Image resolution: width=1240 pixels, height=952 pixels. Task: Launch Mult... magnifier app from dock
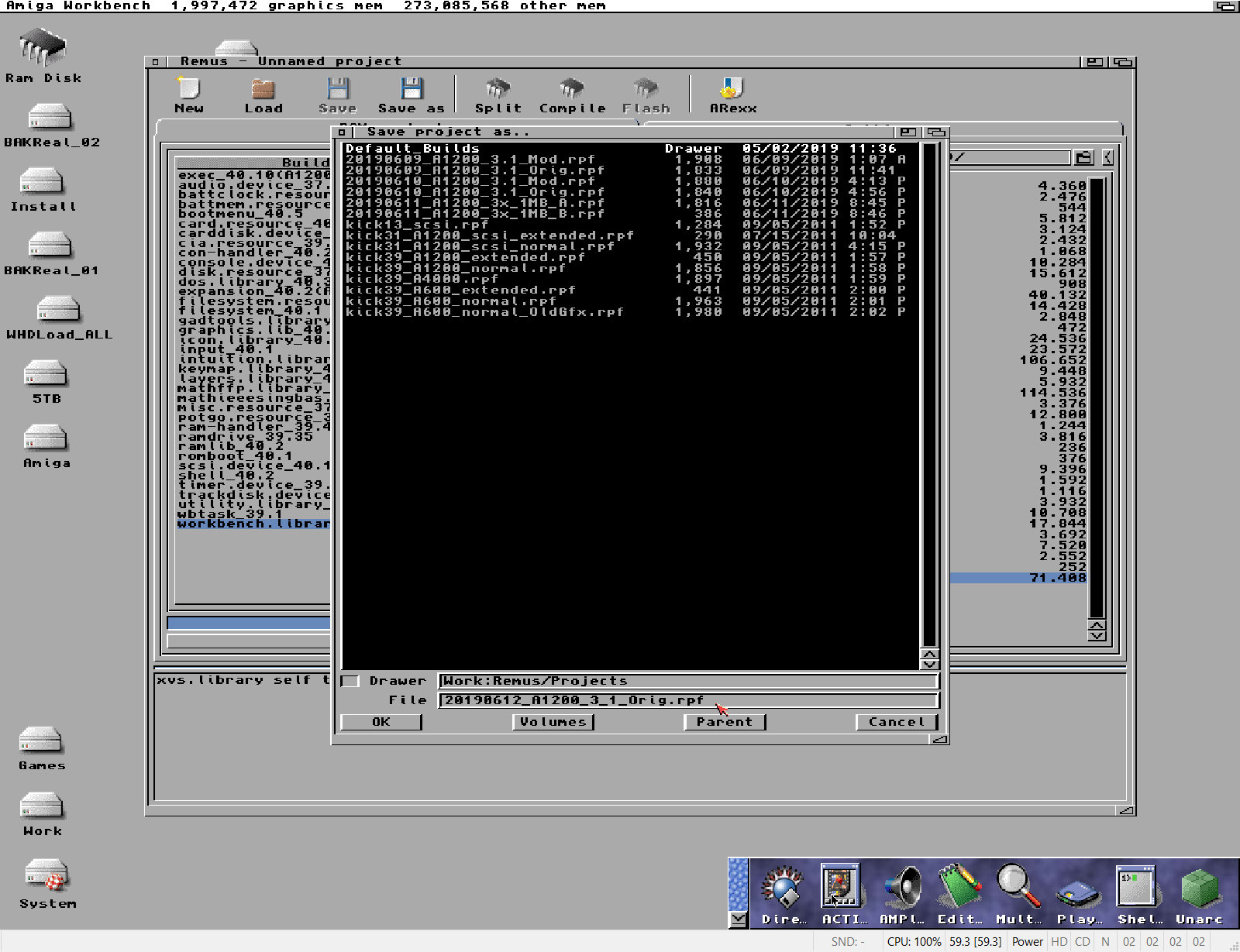click(x=1018, y=895)
